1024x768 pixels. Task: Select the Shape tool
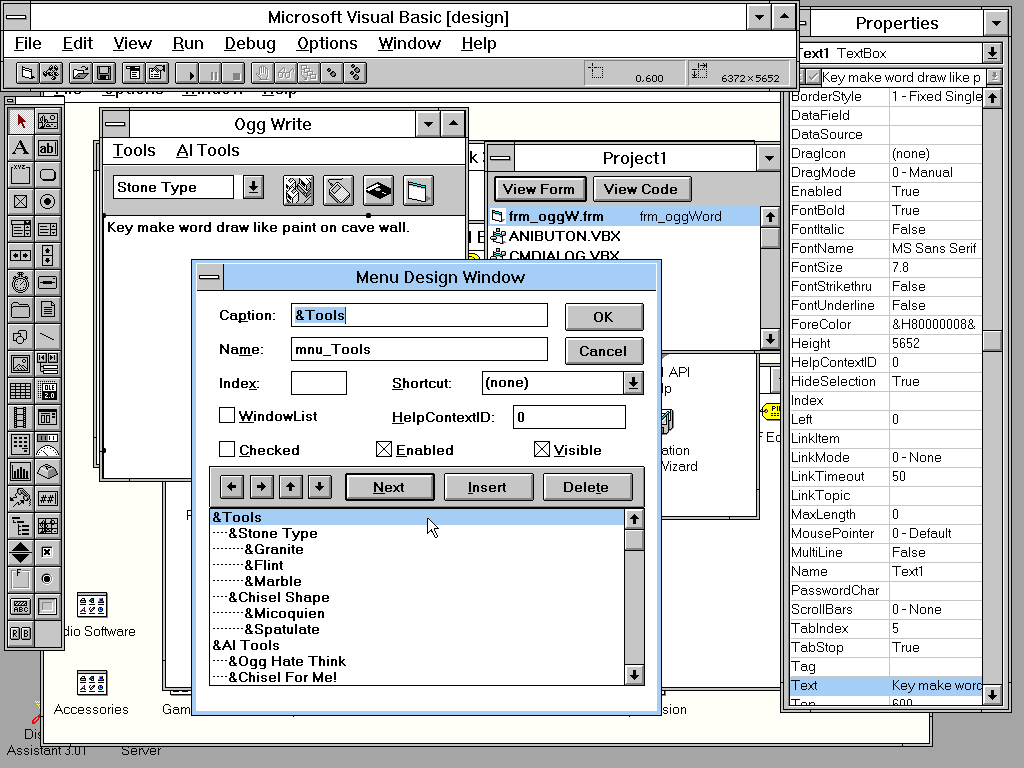coord(20,336)
